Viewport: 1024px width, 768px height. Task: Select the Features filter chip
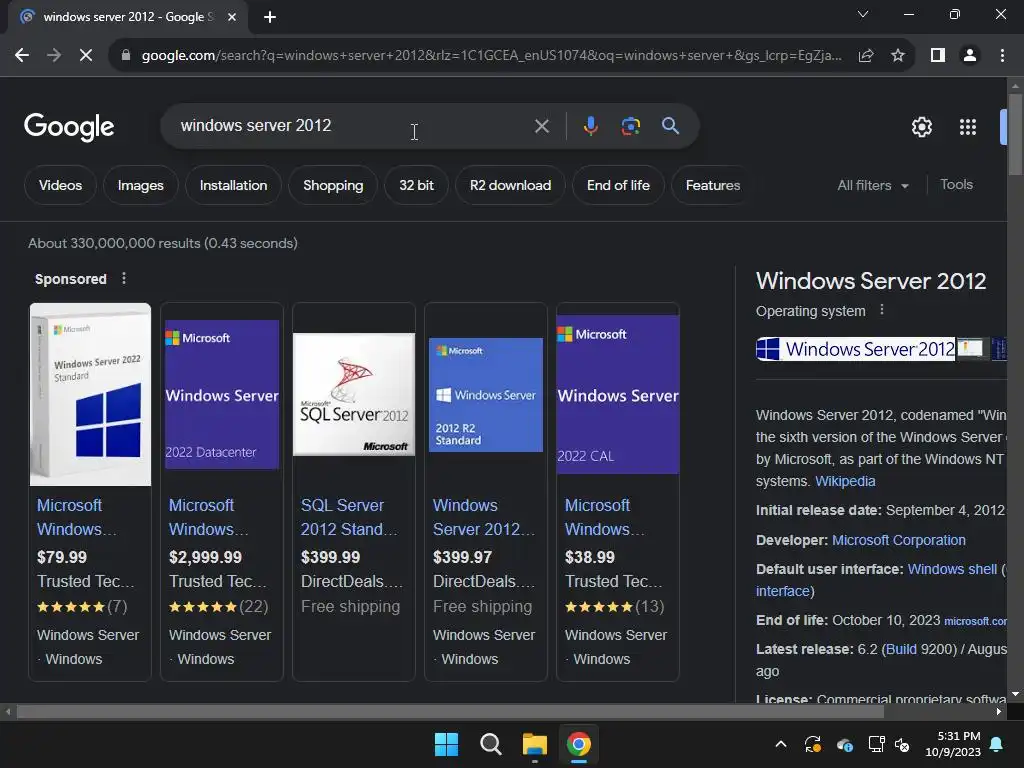pos(712,185)
